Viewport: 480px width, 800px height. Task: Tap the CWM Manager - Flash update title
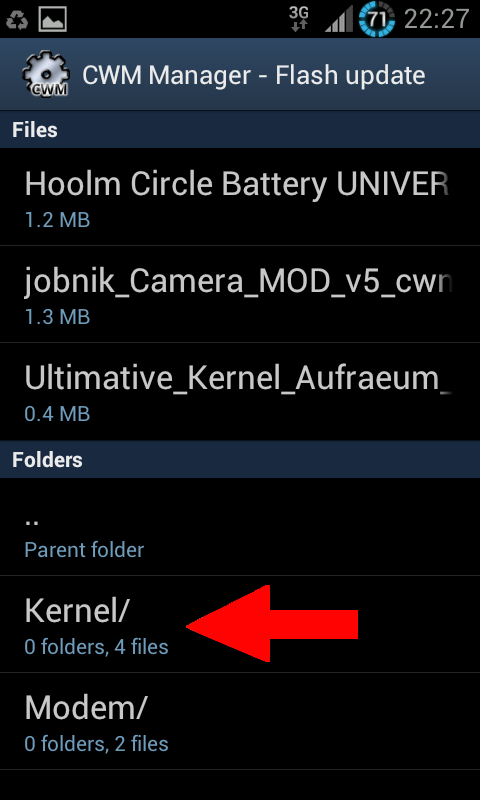[254, 76]
